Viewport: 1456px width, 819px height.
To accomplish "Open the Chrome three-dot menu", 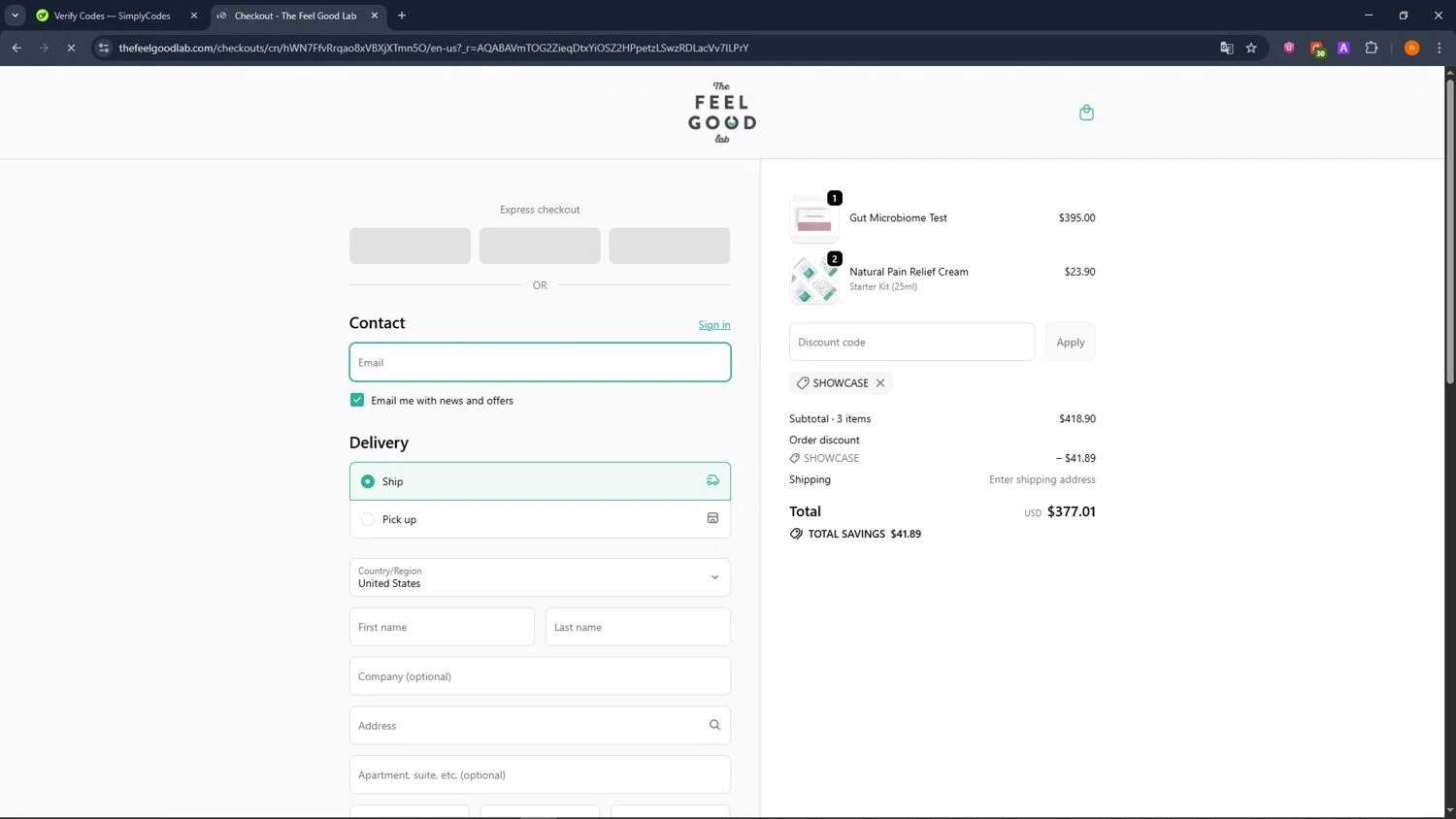I will point(1439,48).
